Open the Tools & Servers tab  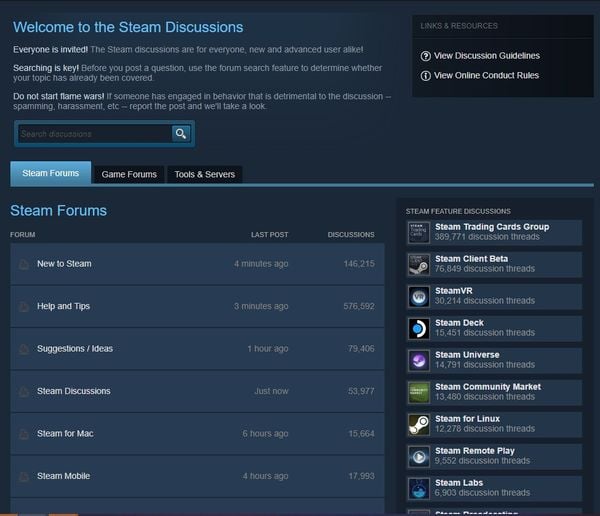click(x=205, y=174)
